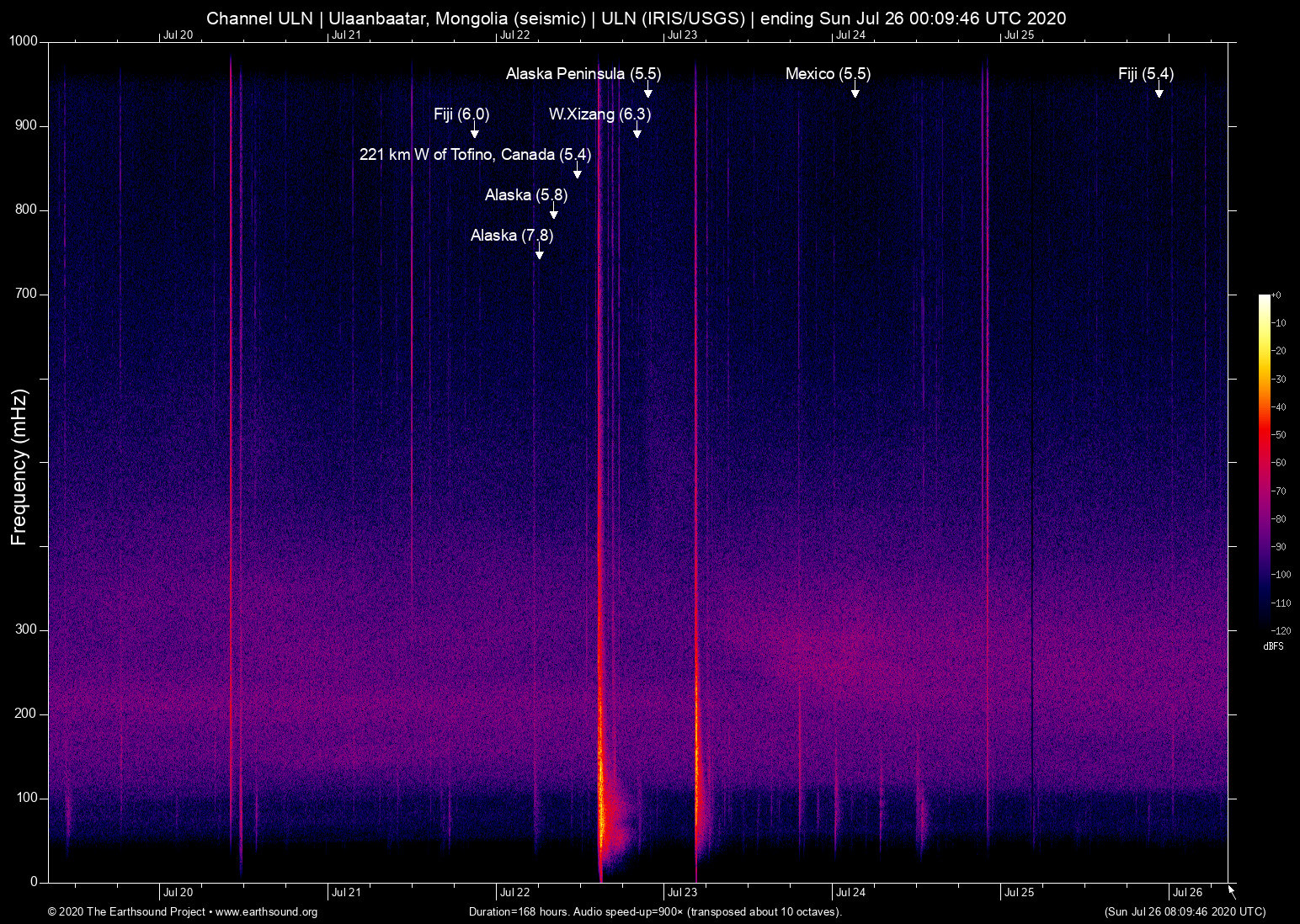The width and height of the screenshot is (1300, 924).
Task: Select the Fiji (5.4) event annotation
Action: coord(1146,74)
